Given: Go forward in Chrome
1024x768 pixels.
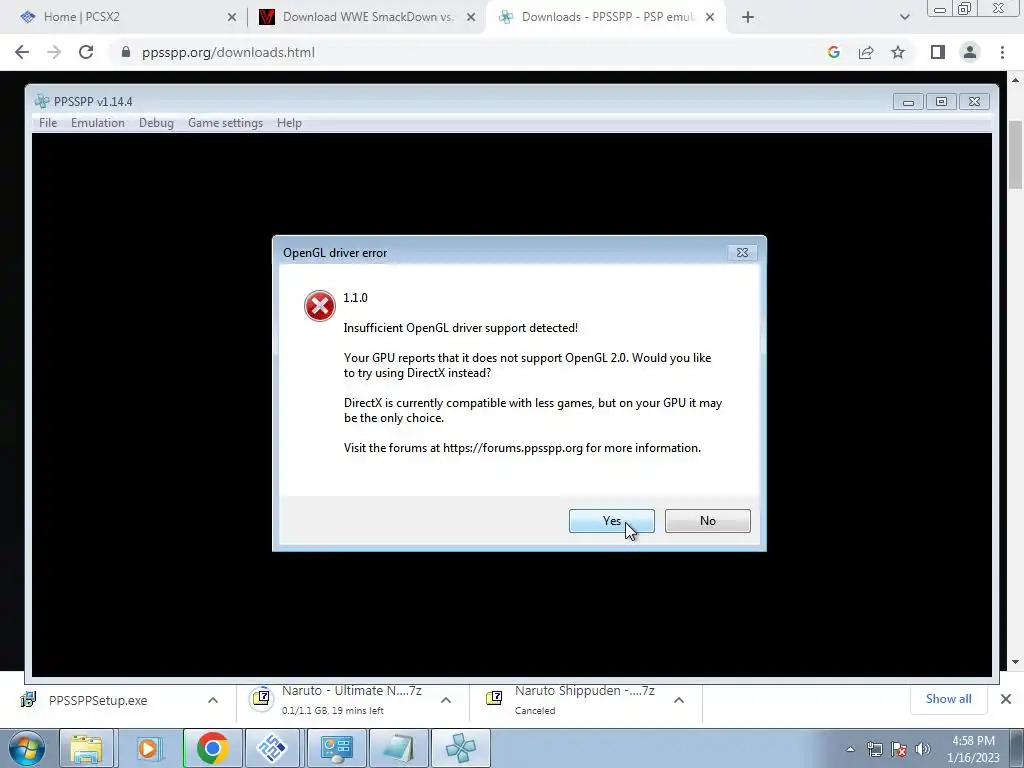Looking at the screenshot, I should click(54, 52).
